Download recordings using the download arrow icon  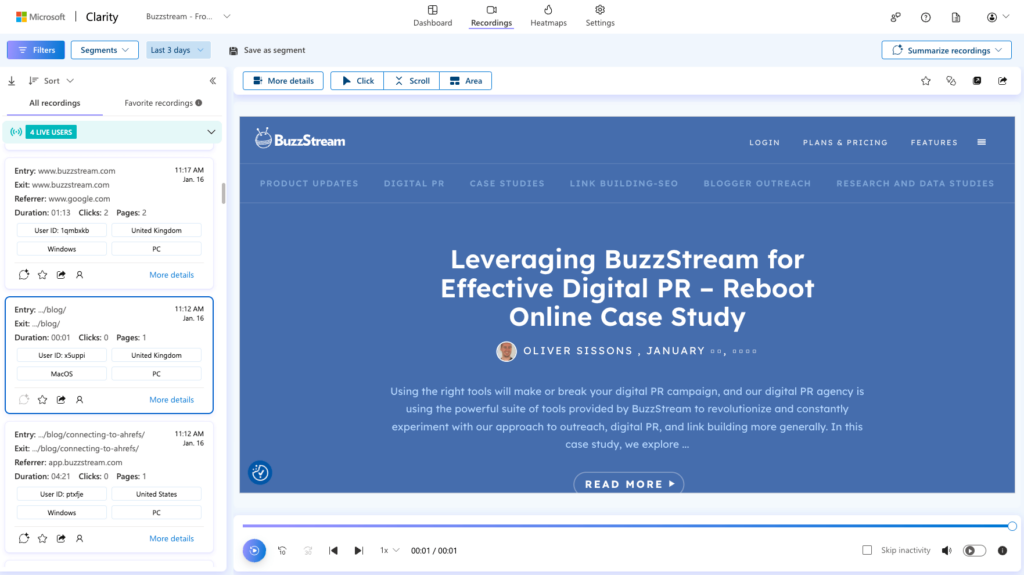(x=12, y=81)
